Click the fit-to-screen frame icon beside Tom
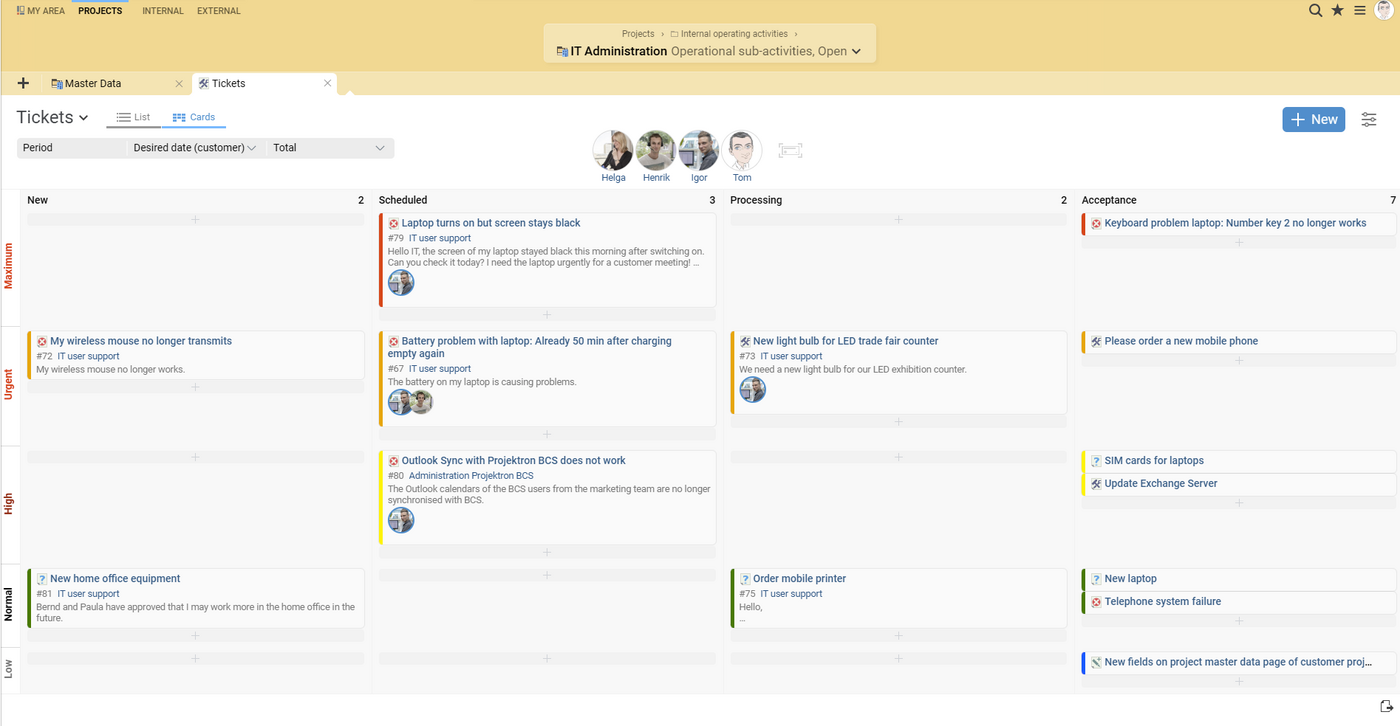Screen dimensions: 1400x726 790,150
